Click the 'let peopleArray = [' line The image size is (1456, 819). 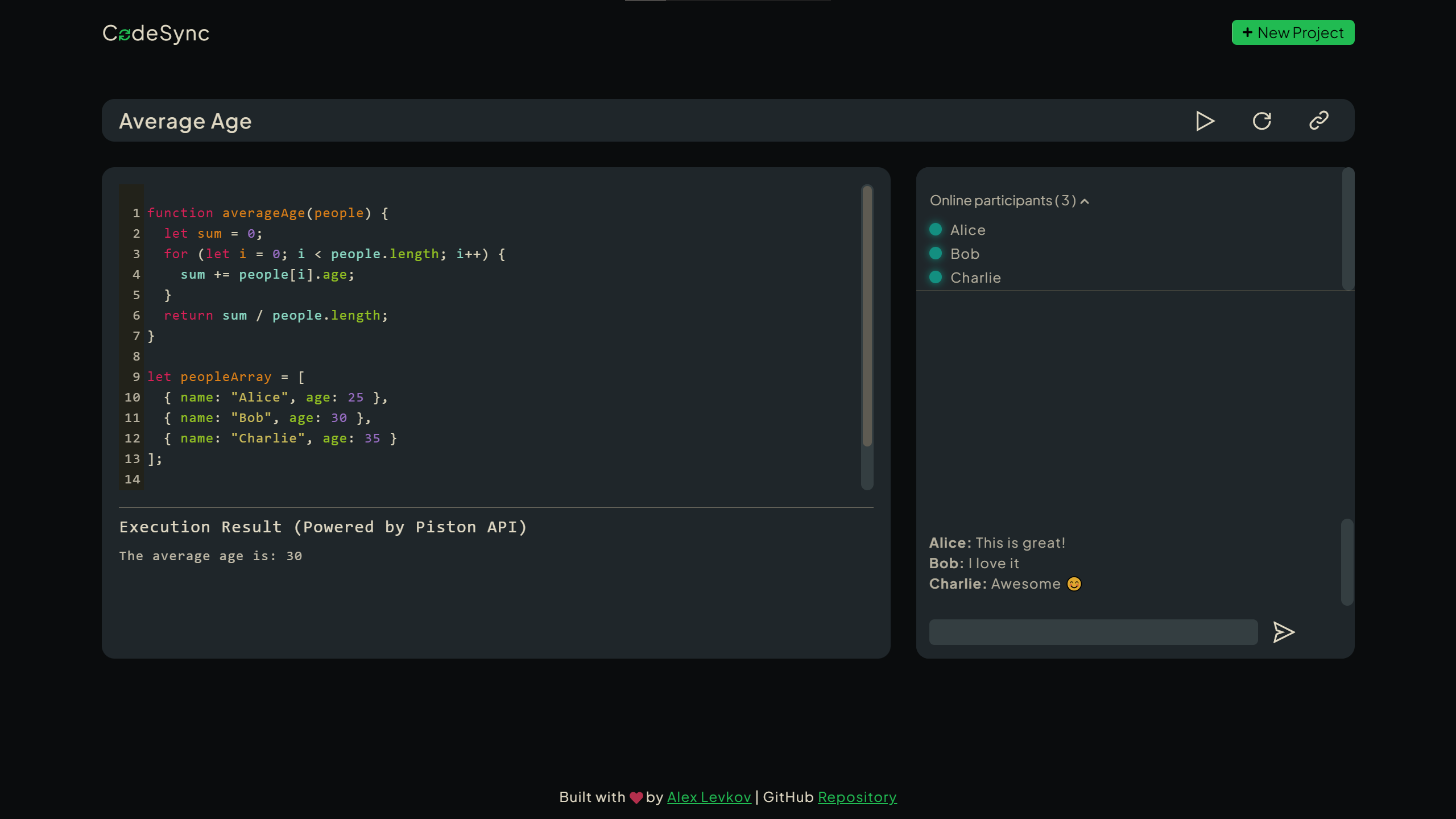226,377
